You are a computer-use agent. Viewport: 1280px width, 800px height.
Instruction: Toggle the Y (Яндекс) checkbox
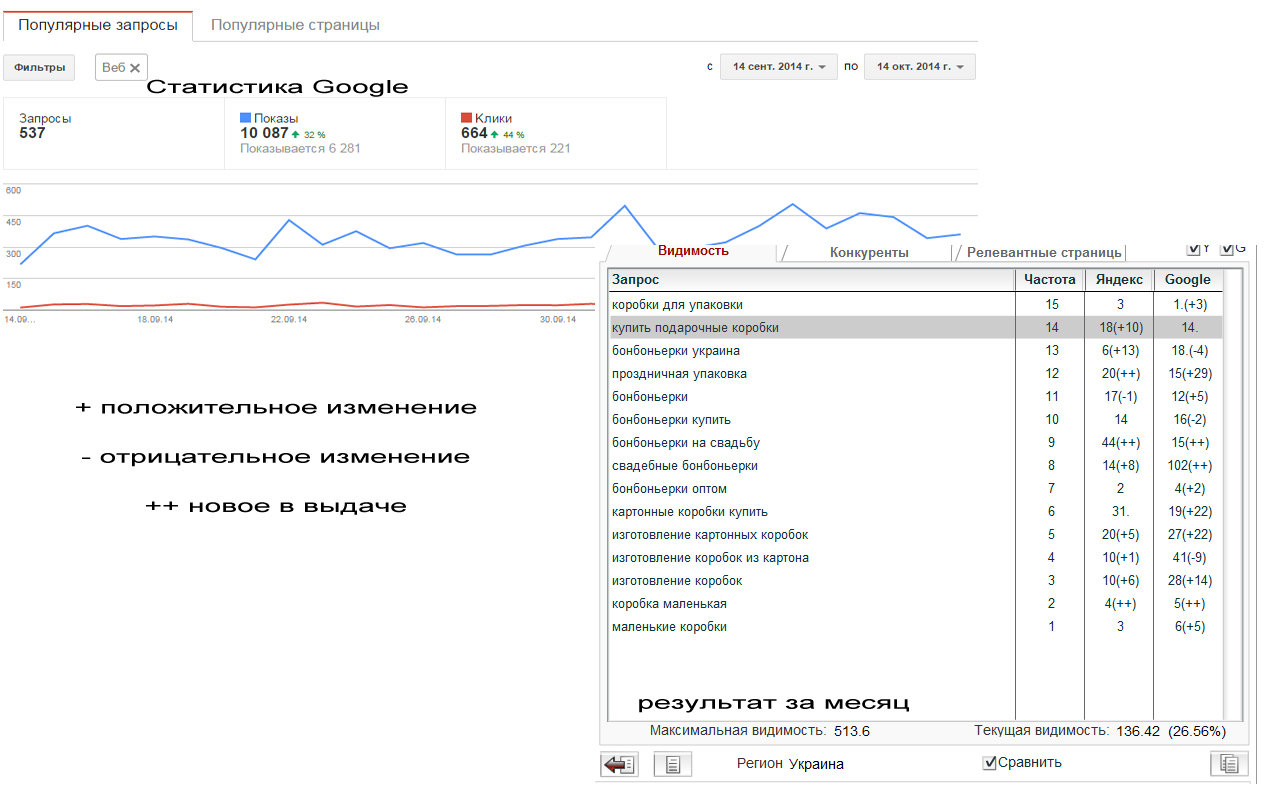point(1193,248)
